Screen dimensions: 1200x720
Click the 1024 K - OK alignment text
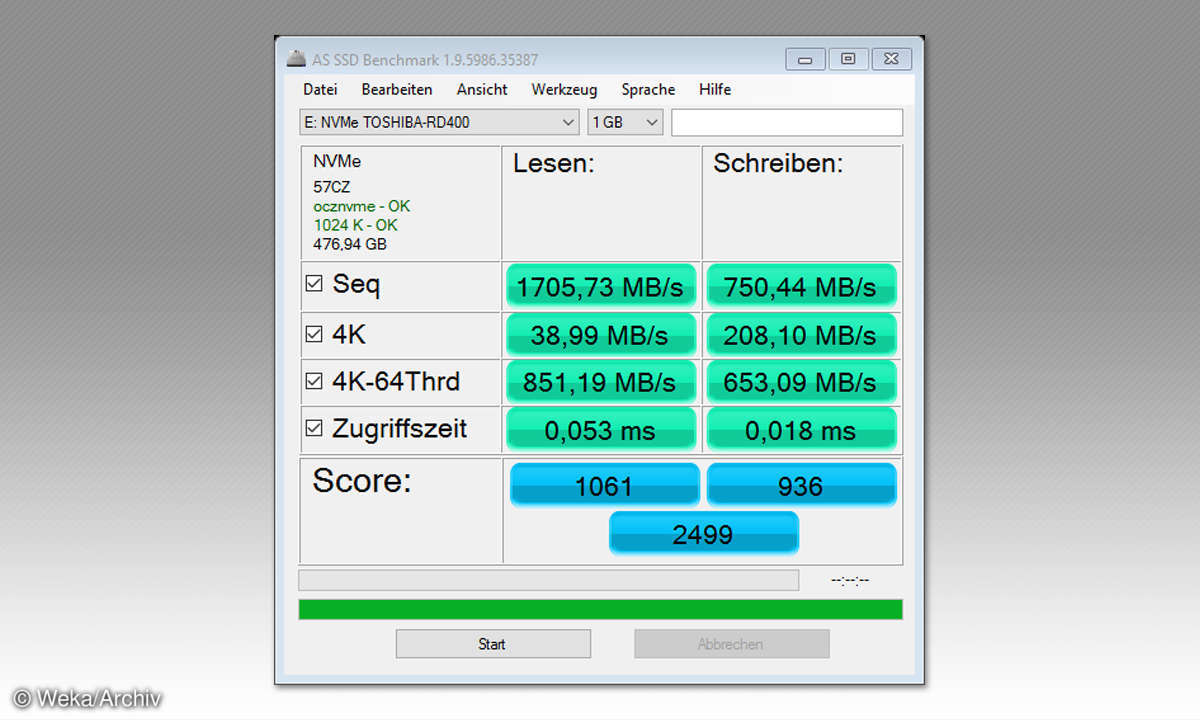click(355, 225)
